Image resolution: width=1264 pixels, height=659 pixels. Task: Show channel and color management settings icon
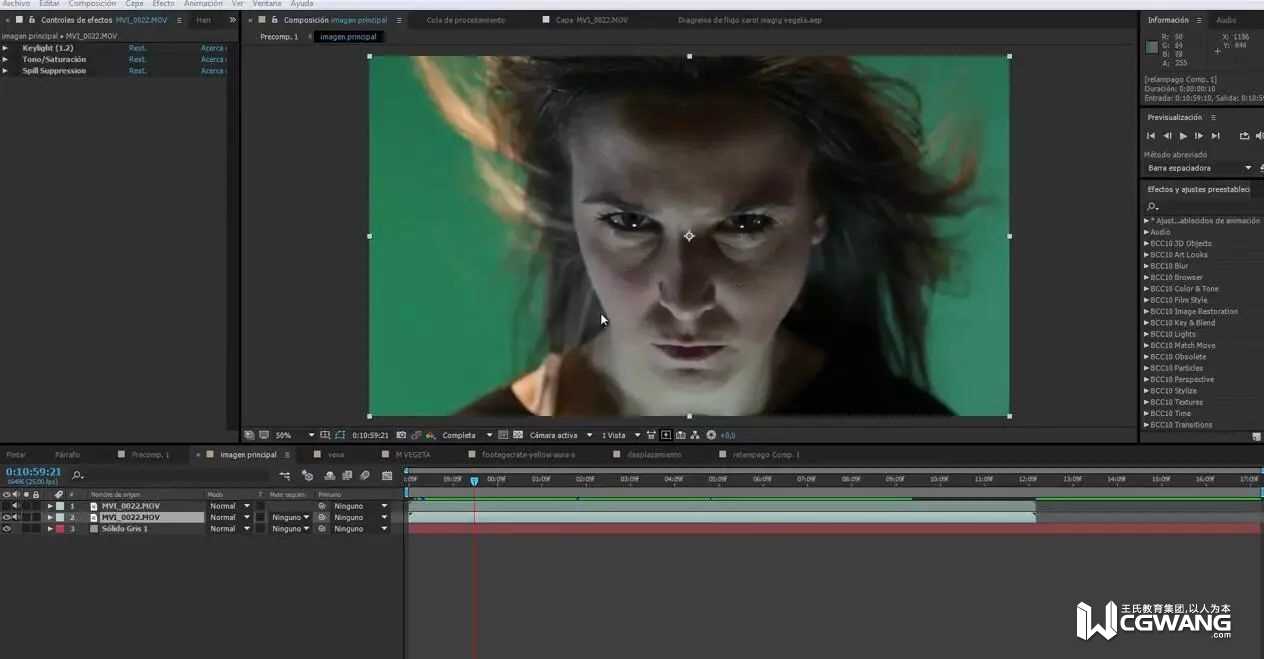[429, 435]
